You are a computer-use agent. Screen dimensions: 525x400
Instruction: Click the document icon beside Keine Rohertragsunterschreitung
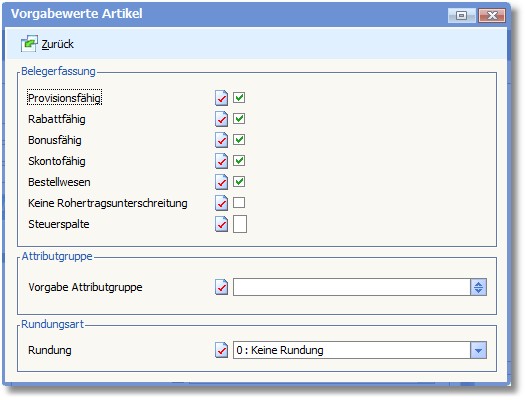point(221,203)
